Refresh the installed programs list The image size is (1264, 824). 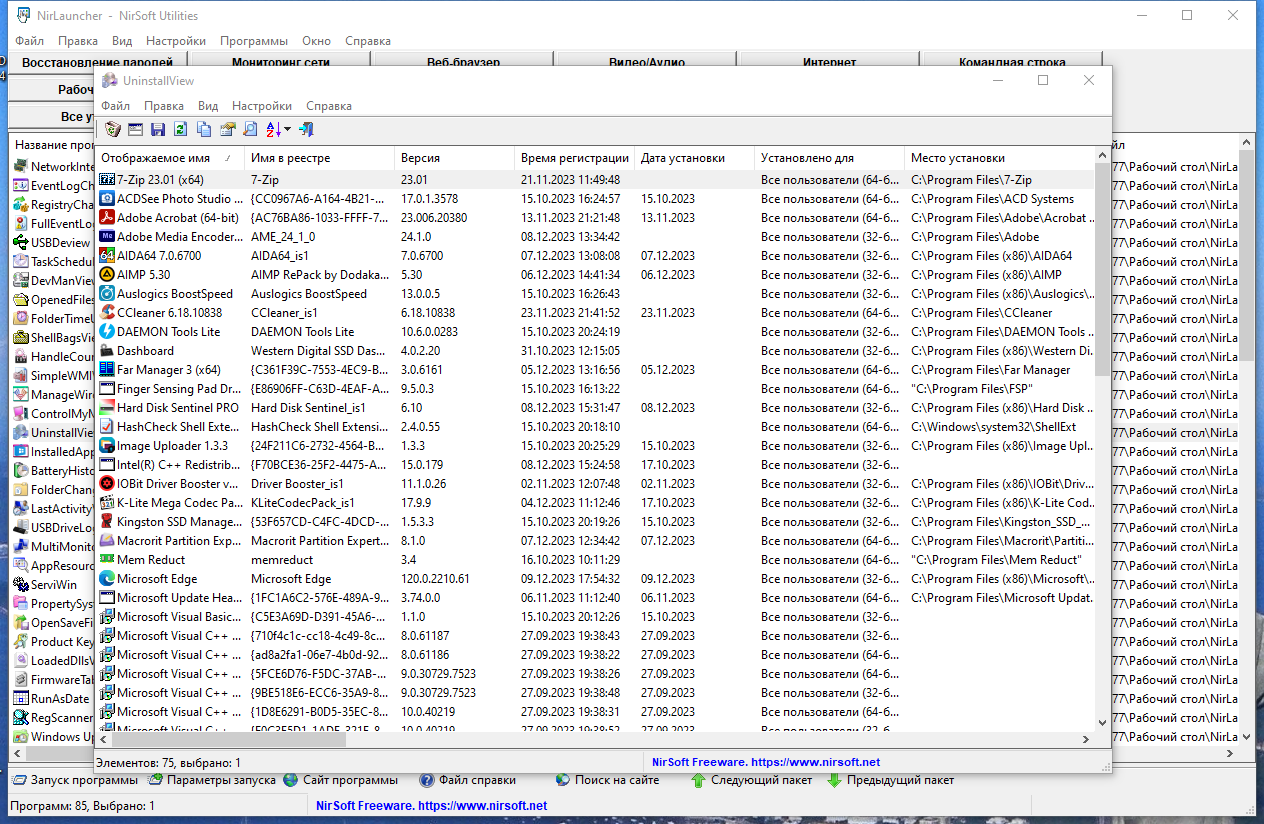coord(180,129)
